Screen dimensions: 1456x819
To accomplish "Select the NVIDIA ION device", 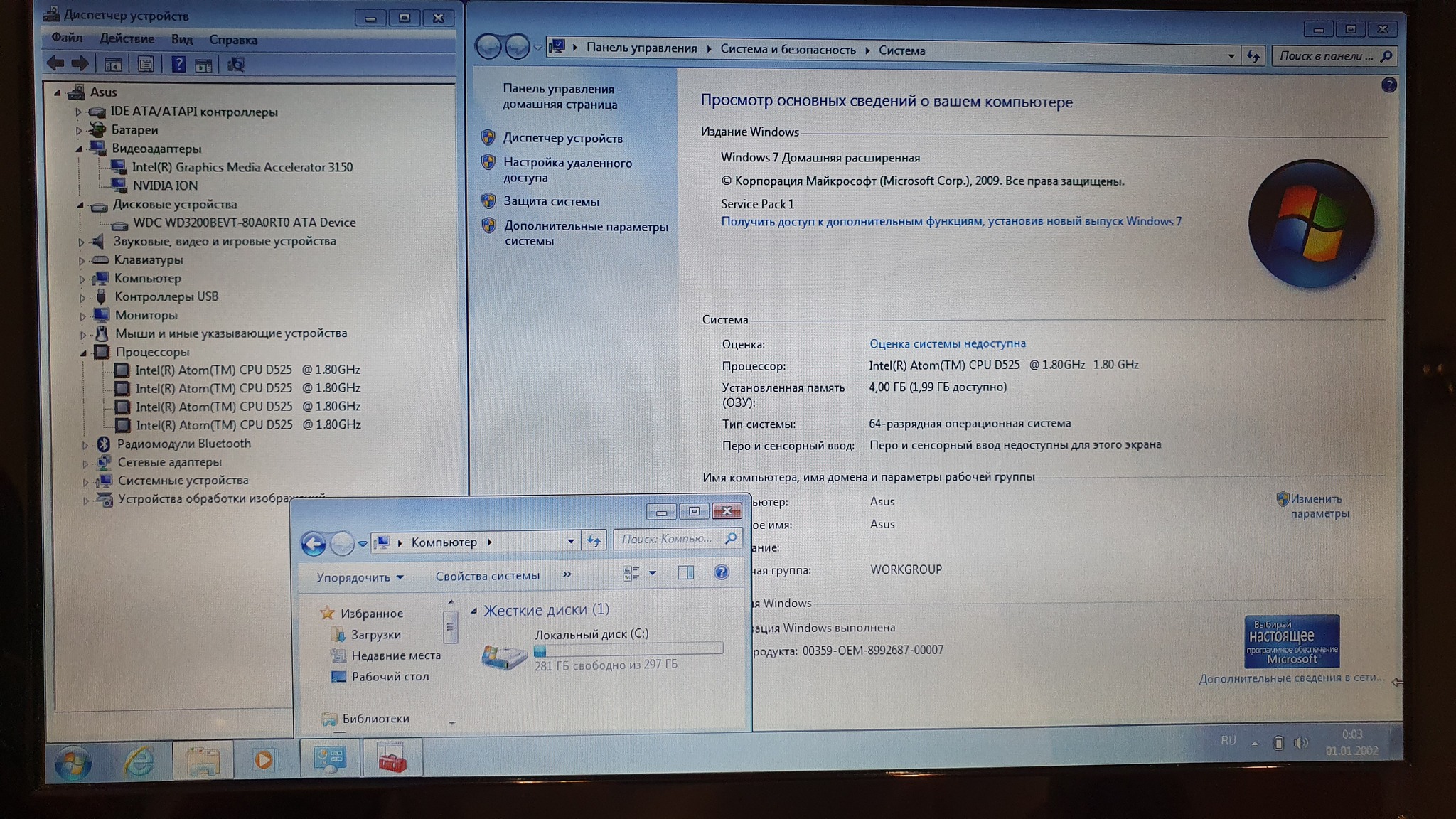I will [165, 186].
